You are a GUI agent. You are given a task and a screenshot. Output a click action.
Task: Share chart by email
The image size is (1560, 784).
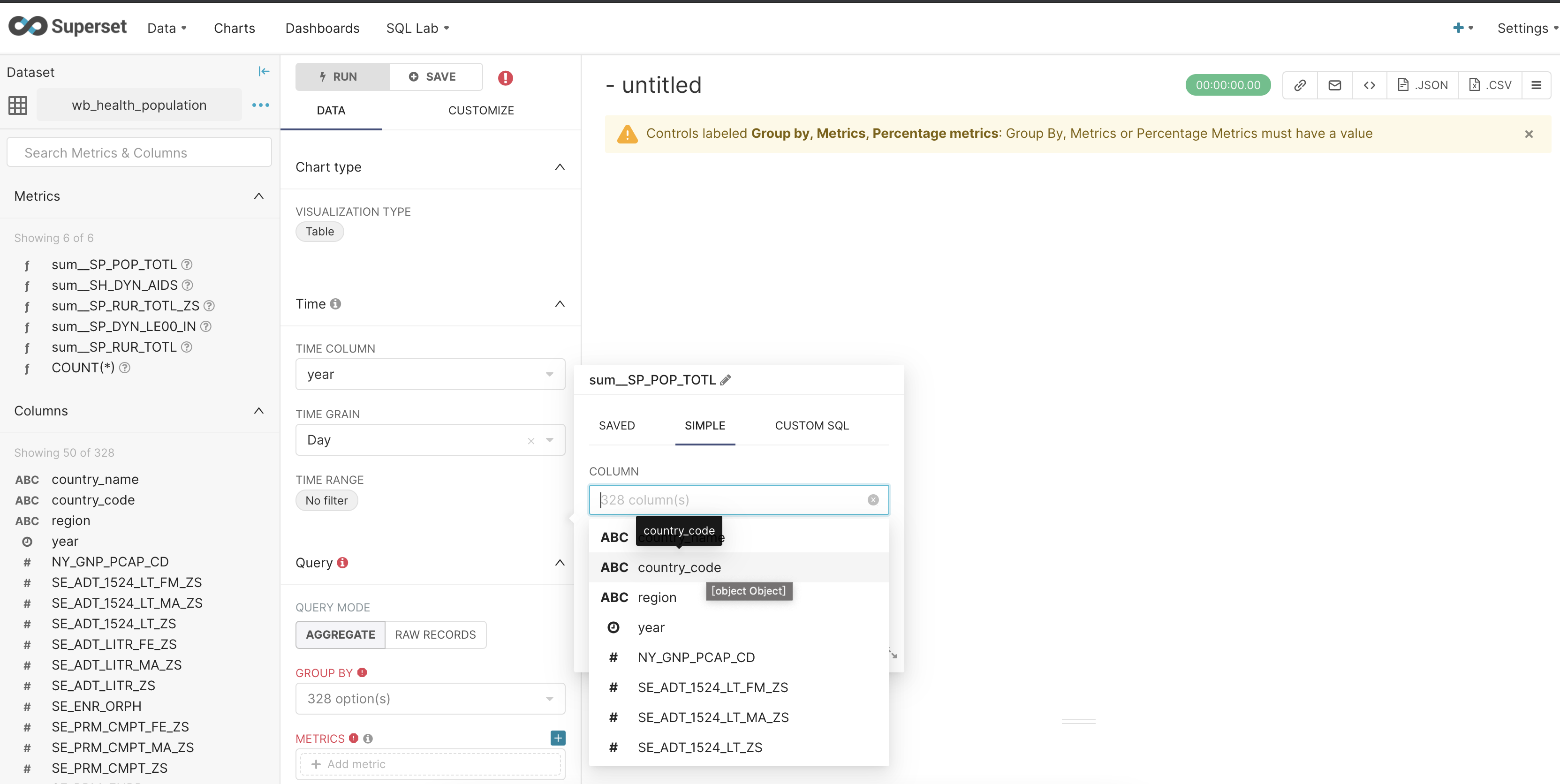[1335, 85]
